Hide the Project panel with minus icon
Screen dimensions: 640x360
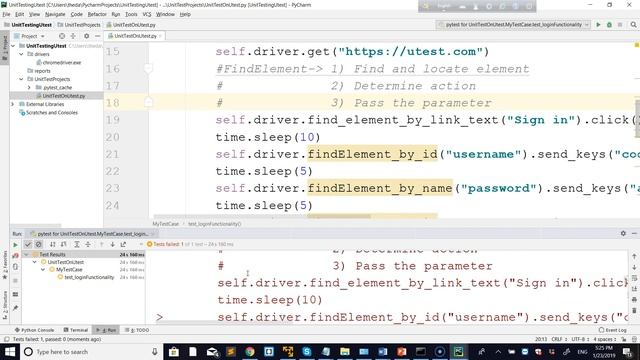click(x=98, y=36)
